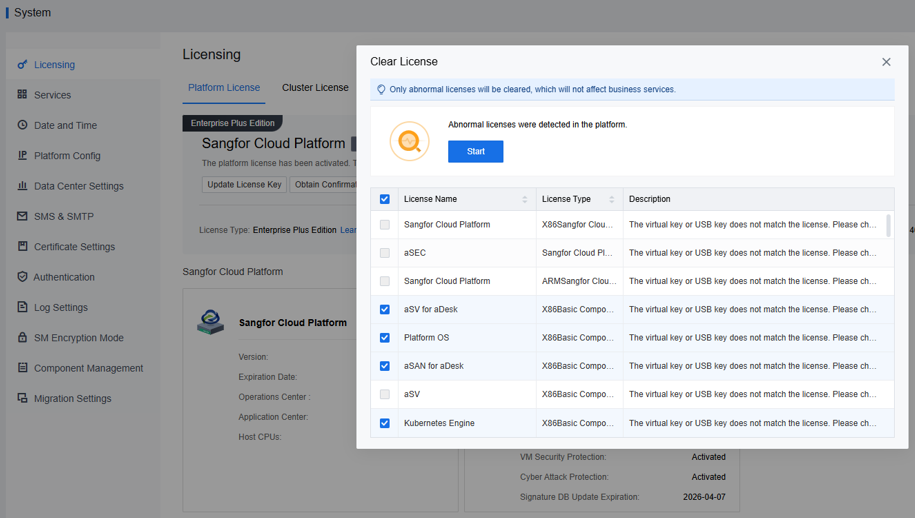915x518 pixels.
Task: Check the Sangfor Cloud Platform ARM row checkbox
Action: 385,281
